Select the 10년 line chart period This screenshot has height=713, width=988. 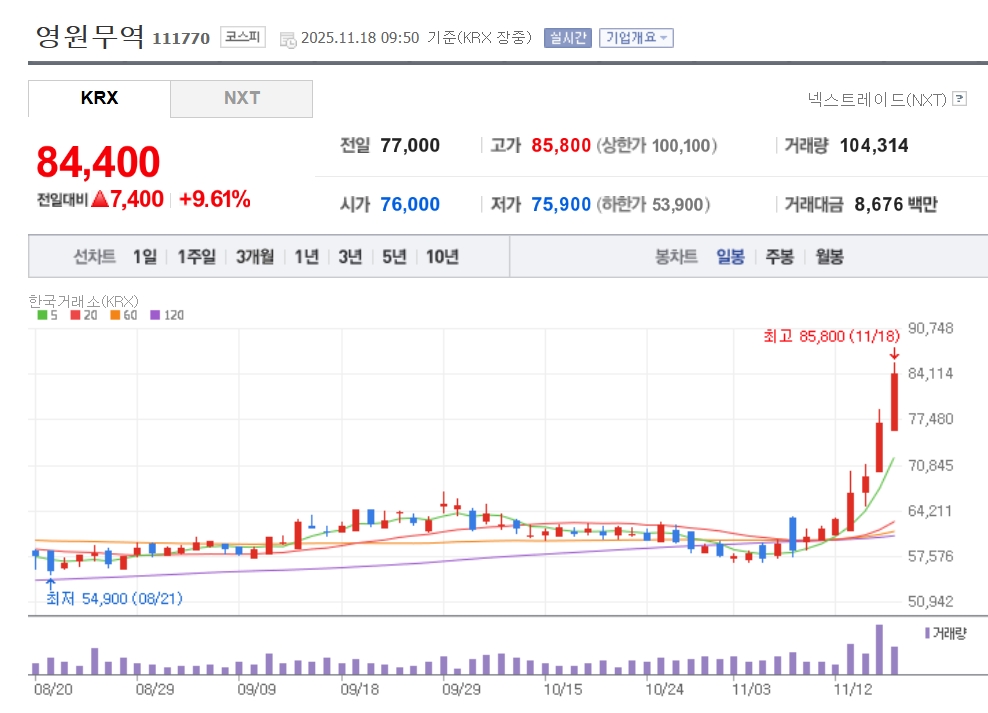pos(442,257)
